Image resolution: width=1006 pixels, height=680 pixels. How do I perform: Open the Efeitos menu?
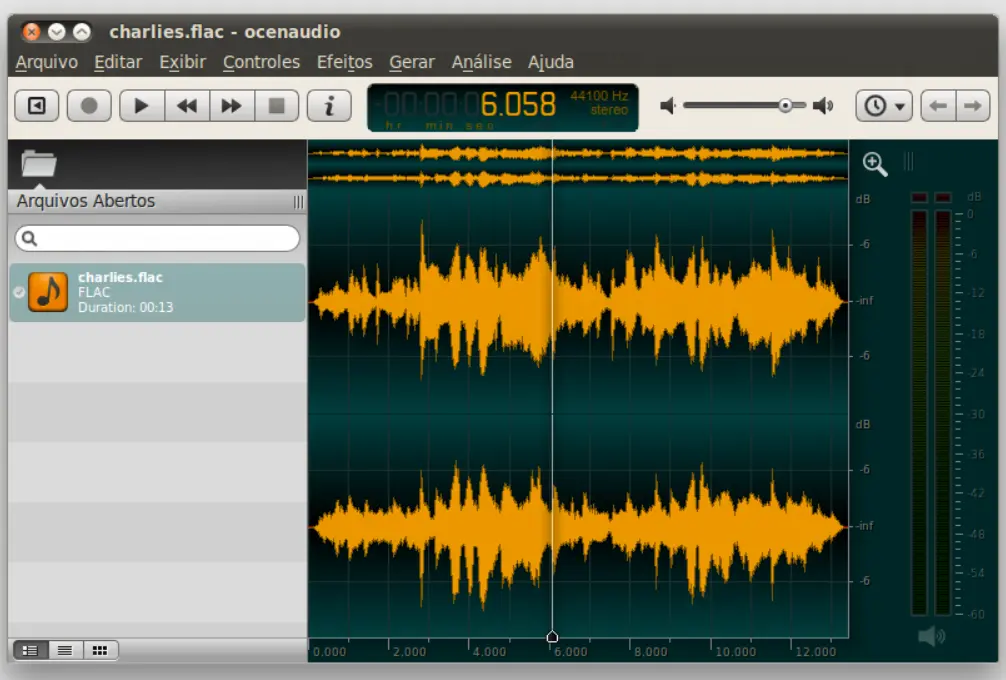click(x=345, y=62)
